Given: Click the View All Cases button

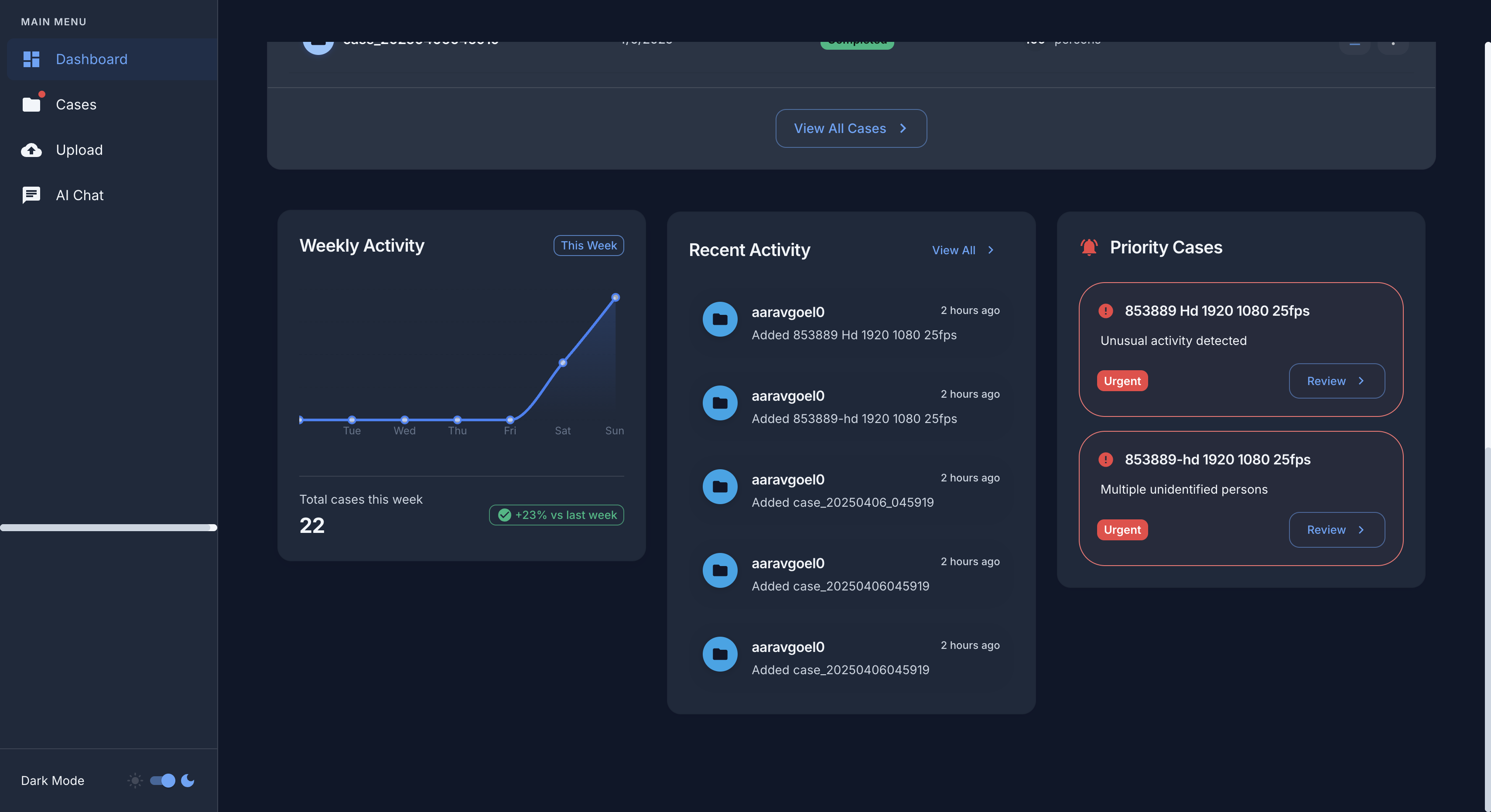Looking at the screenshot, I should (x=850, y=129).
